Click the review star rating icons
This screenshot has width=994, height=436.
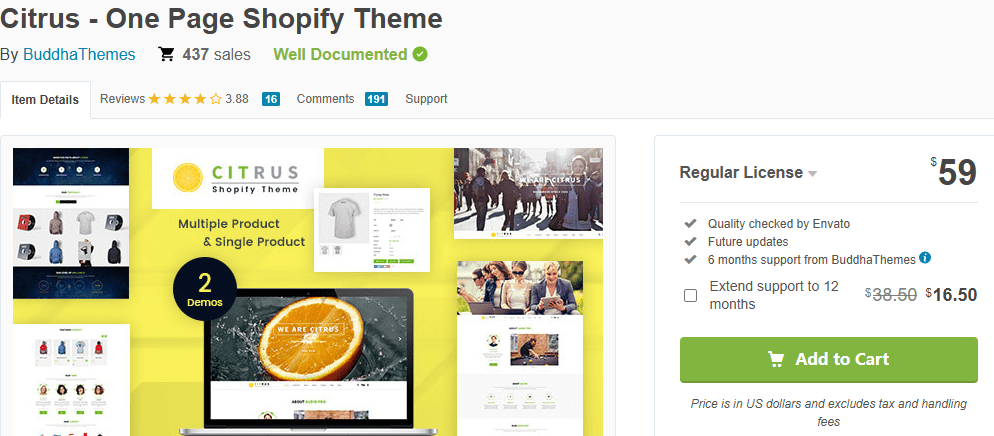coord(184,99)
